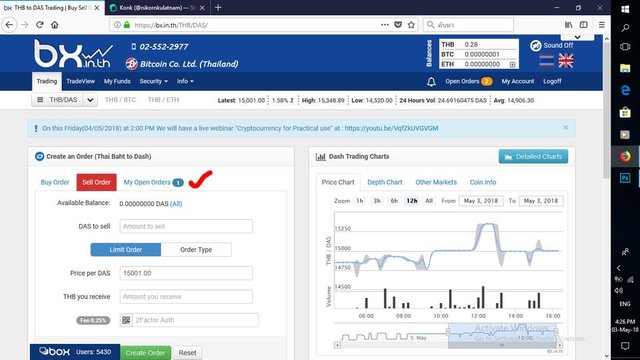Dismiss the webinar announcement banner
Screen dimensions: 640x360
(565, 127)
